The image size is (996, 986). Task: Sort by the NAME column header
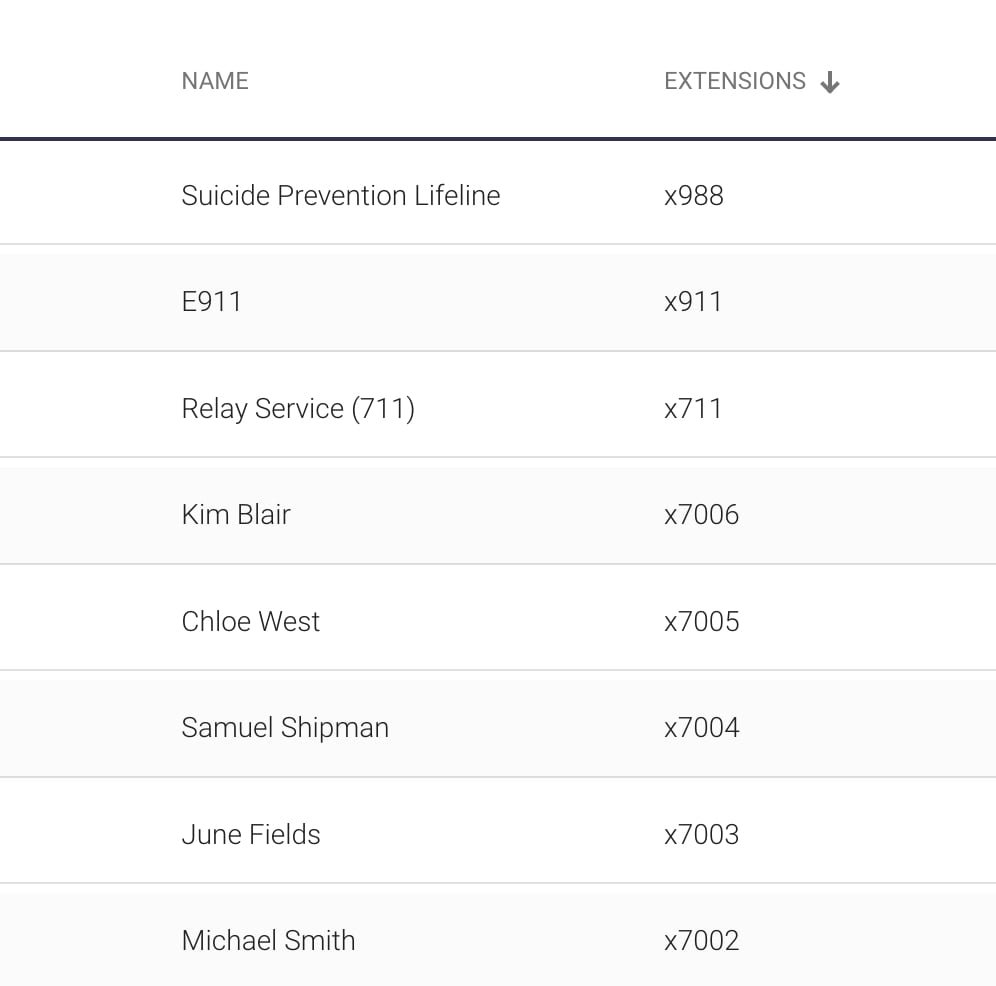pyautogui.click(x=215, y=81)
